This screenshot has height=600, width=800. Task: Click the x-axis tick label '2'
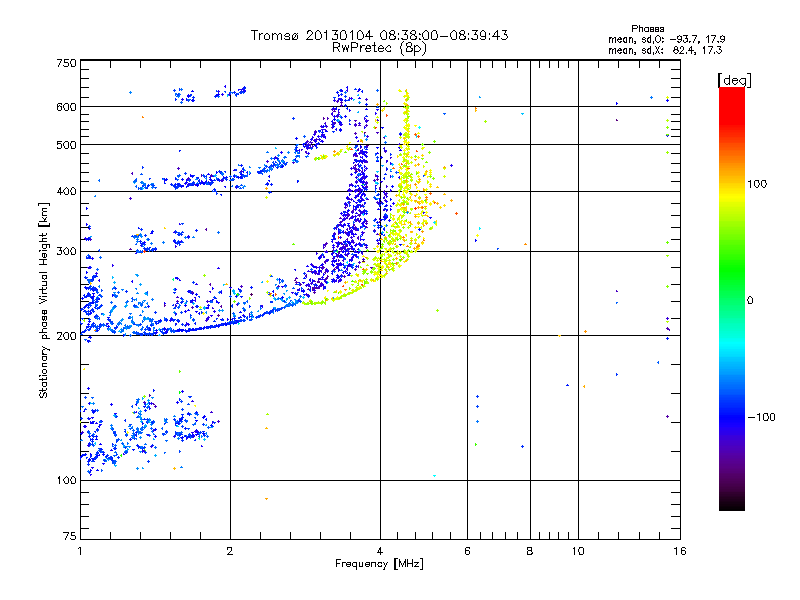[x=230, y=551]
